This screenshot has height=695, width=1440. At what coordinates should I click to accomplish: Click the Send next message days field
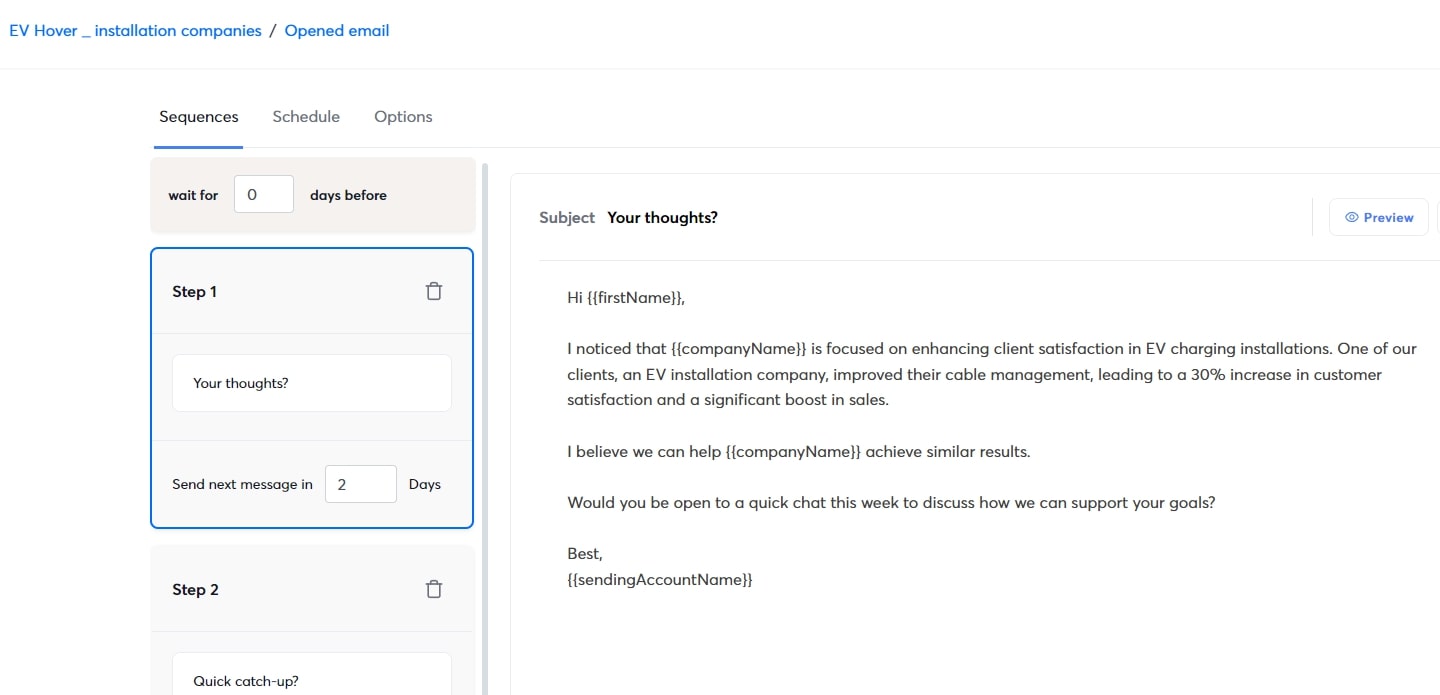point(360,484)
